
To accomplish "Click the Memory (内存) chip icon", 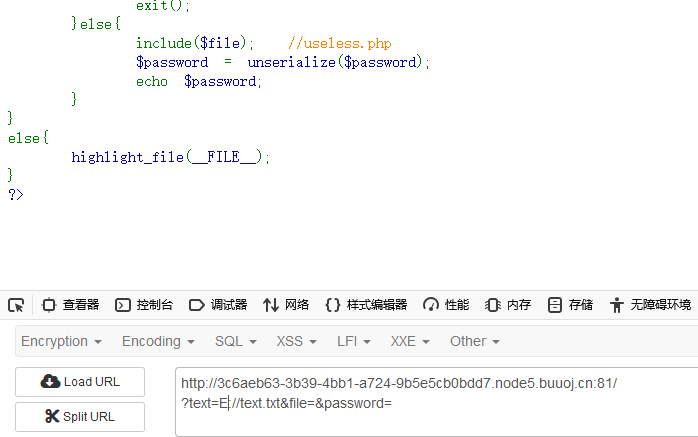I will [x=493, y=305].
